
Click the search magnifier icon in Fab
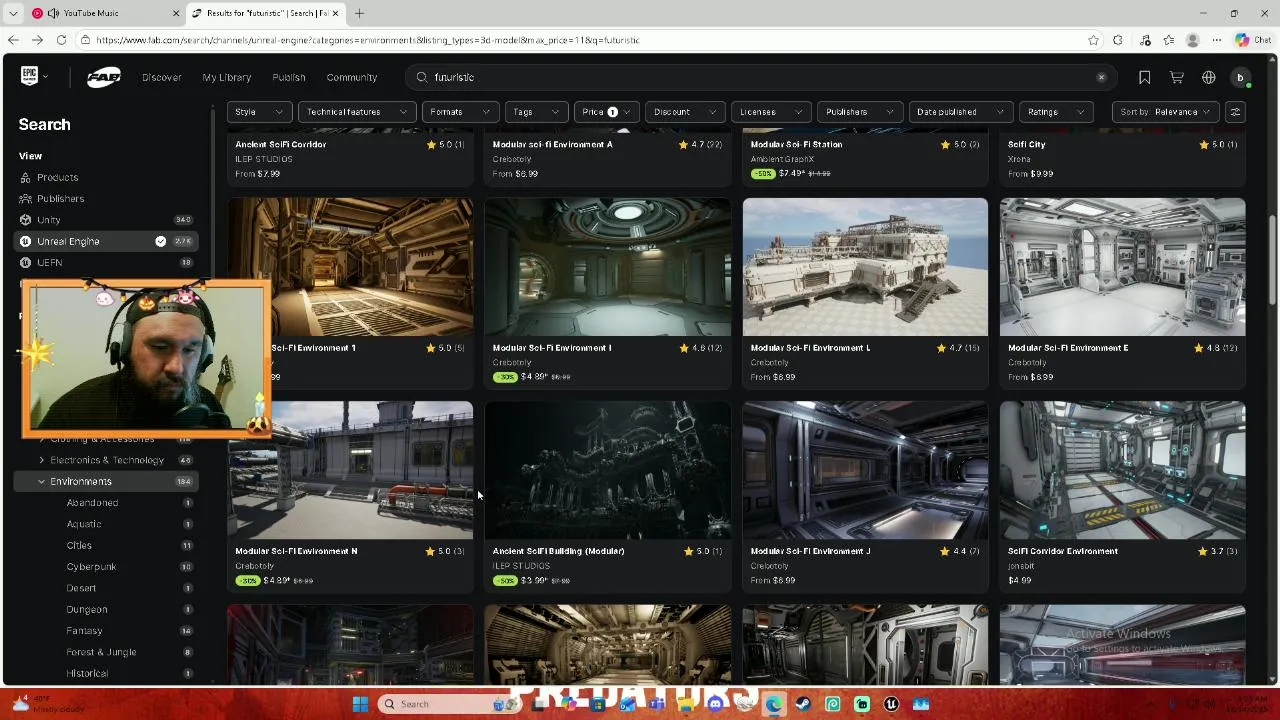click(422, 77)
